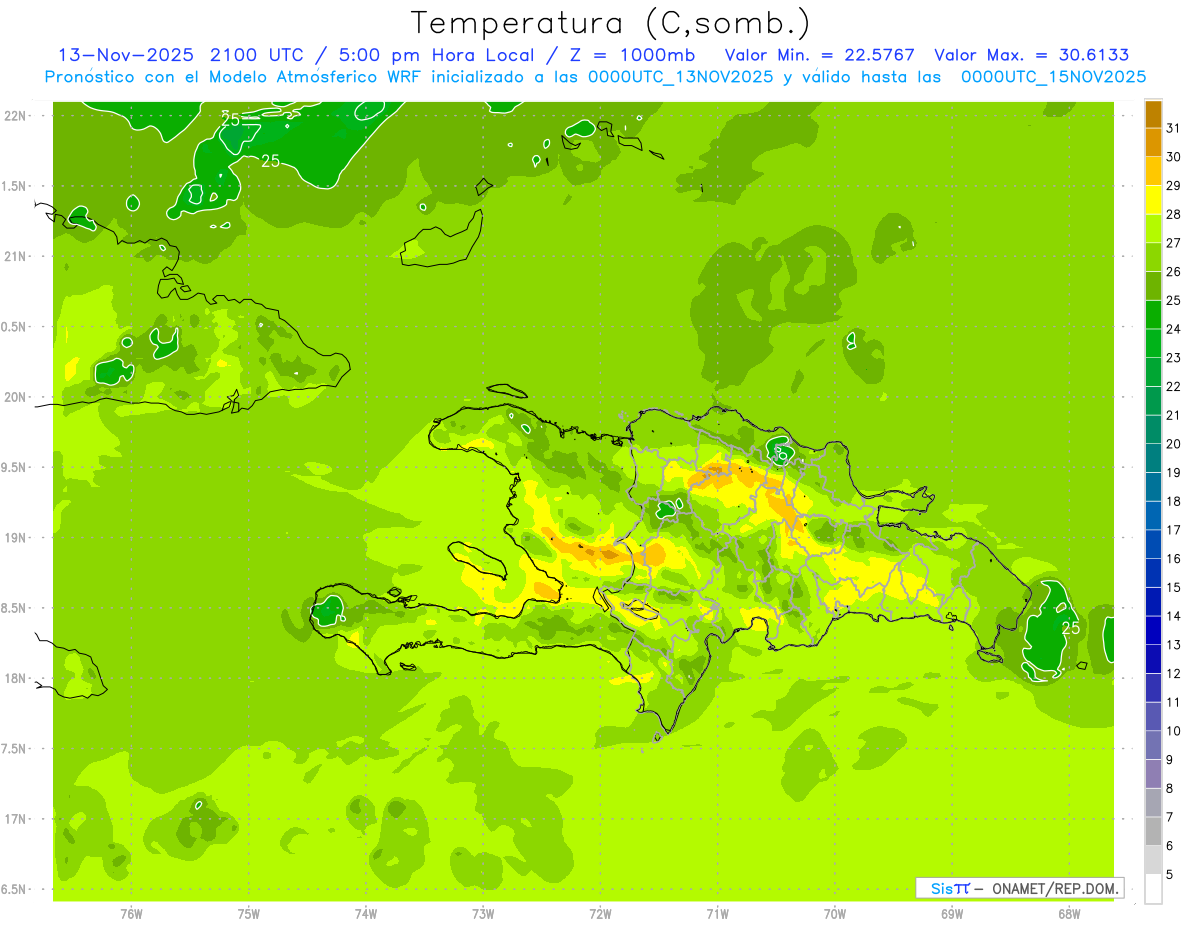The height and width of the screenshot is (927, 1200).
Task: Click the 73W longitude axis label
Action: coord(483,914)
